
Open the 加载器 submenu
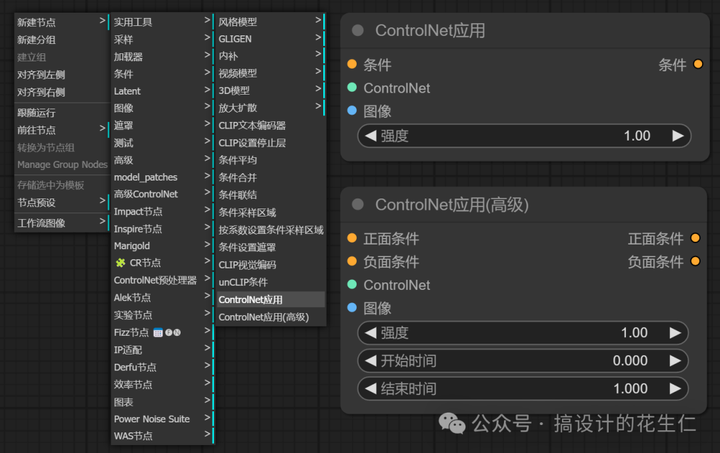pyautogui.click(x=162, y=56)
